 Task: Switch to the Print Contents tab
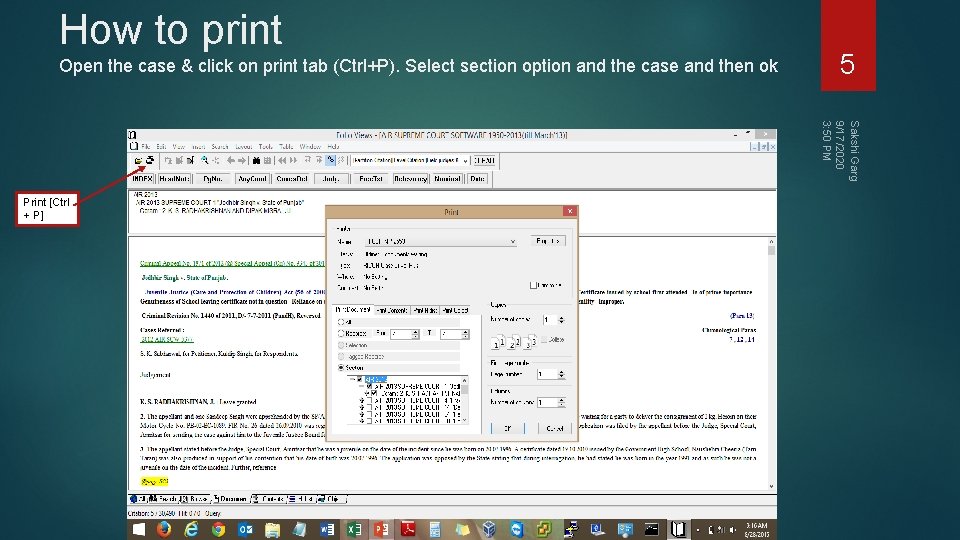392,310
